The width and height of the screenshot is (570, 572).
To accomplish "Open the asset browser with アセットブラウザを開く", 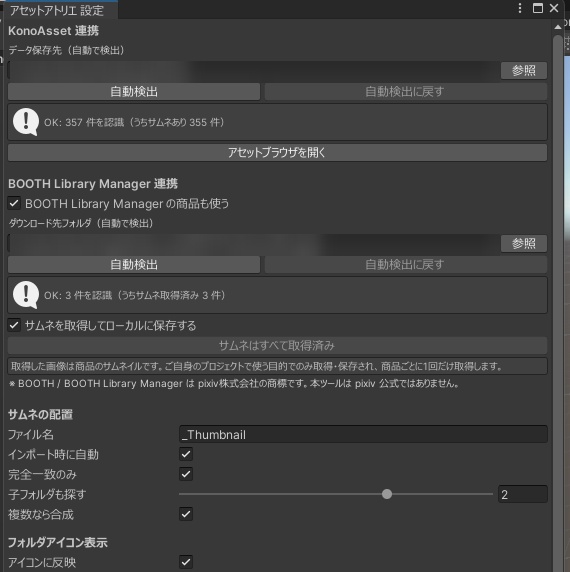I will click(277, 152).
